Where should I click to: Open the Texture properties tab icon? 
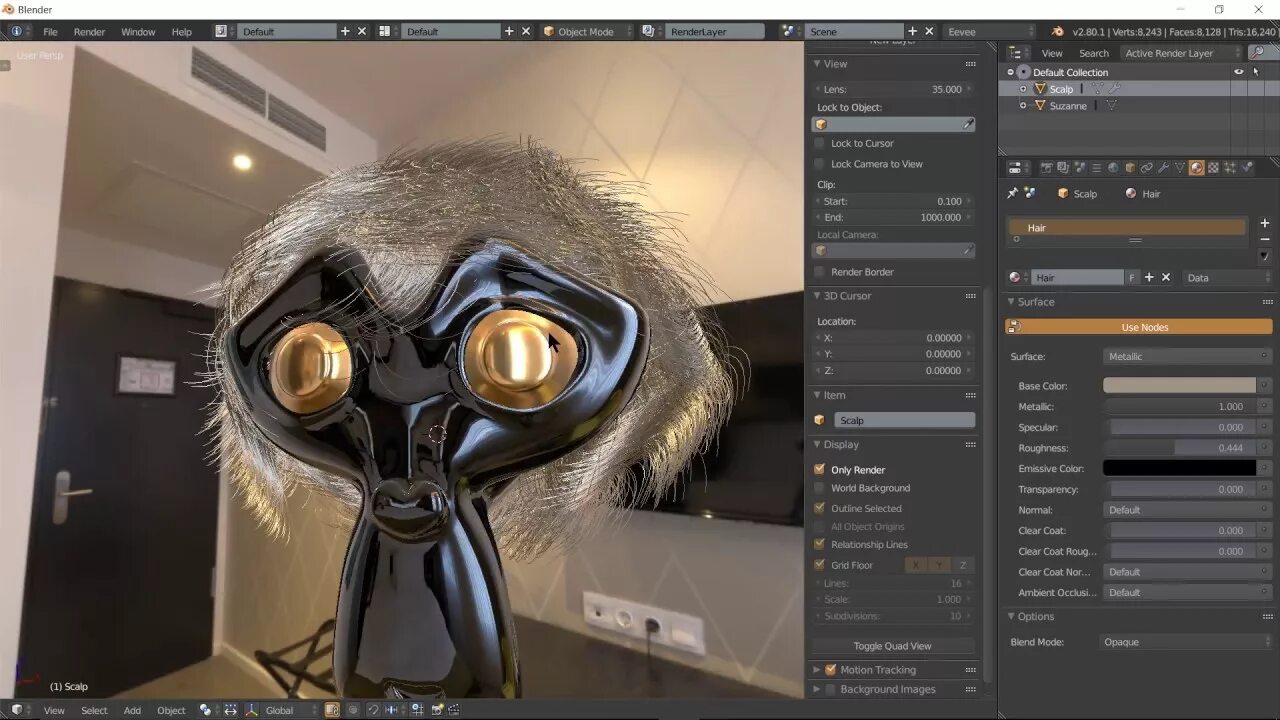1213,168
